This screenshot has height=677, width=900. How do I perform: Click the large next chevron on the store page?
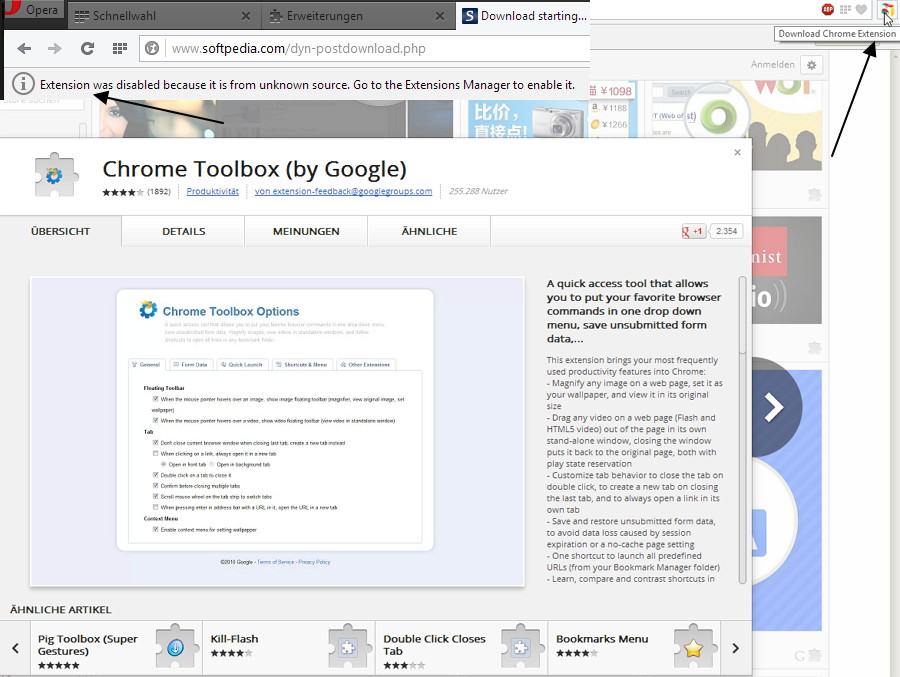[x=774, y=407]
